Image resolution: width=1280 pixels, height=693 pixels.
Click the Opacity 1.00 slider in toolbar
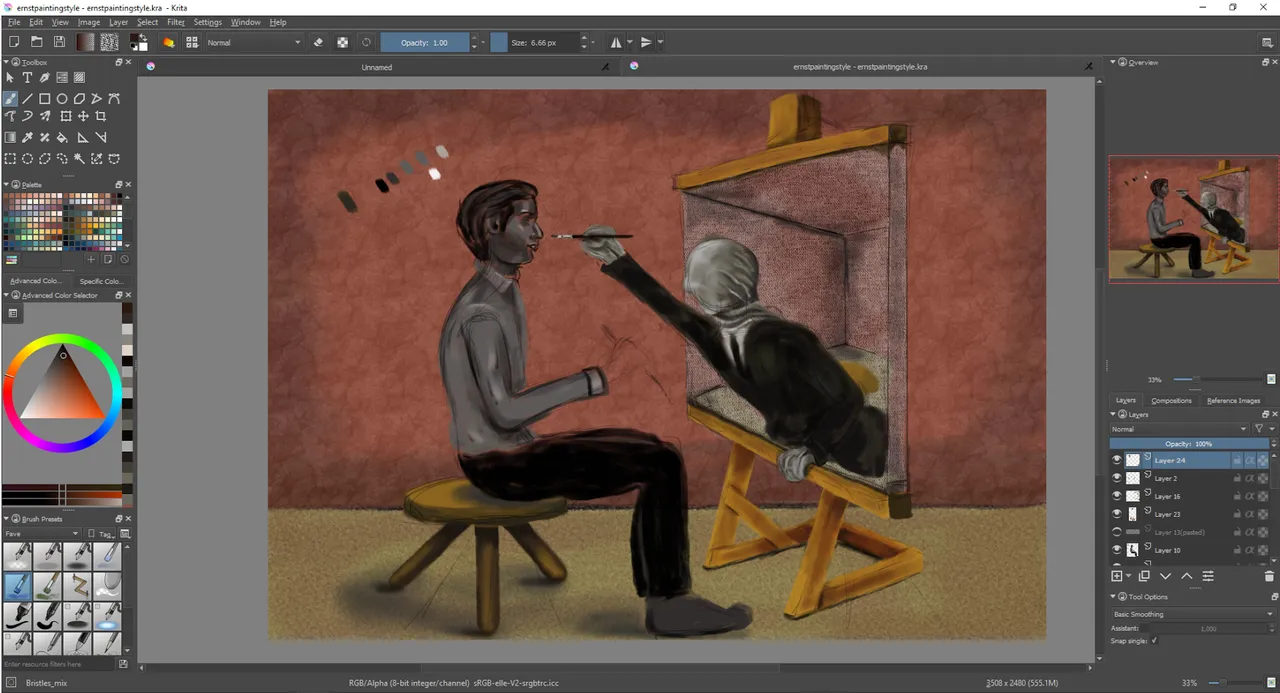[x=425, y=42]
